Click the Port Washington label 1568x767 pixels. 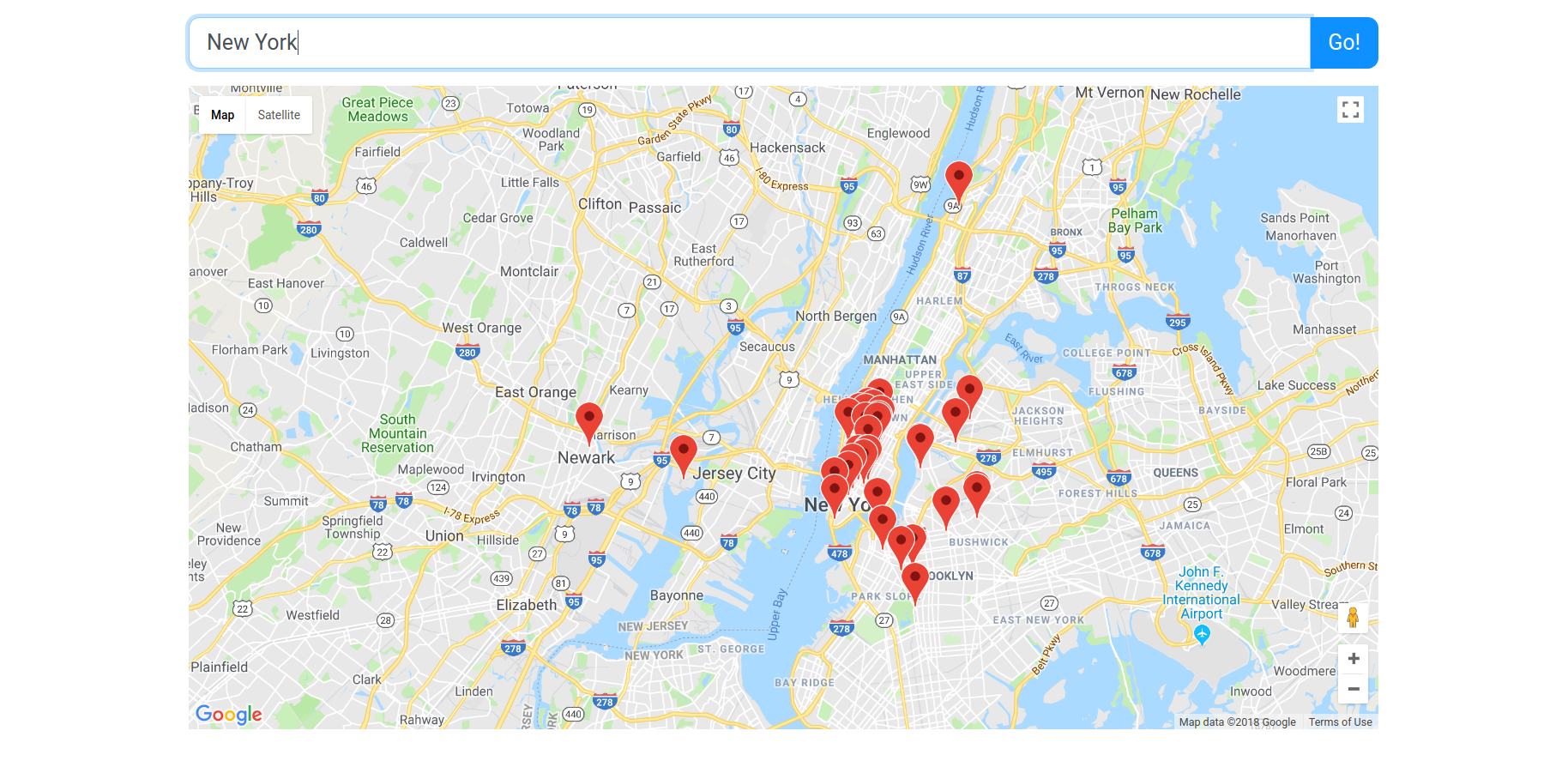pos(1326,272)
